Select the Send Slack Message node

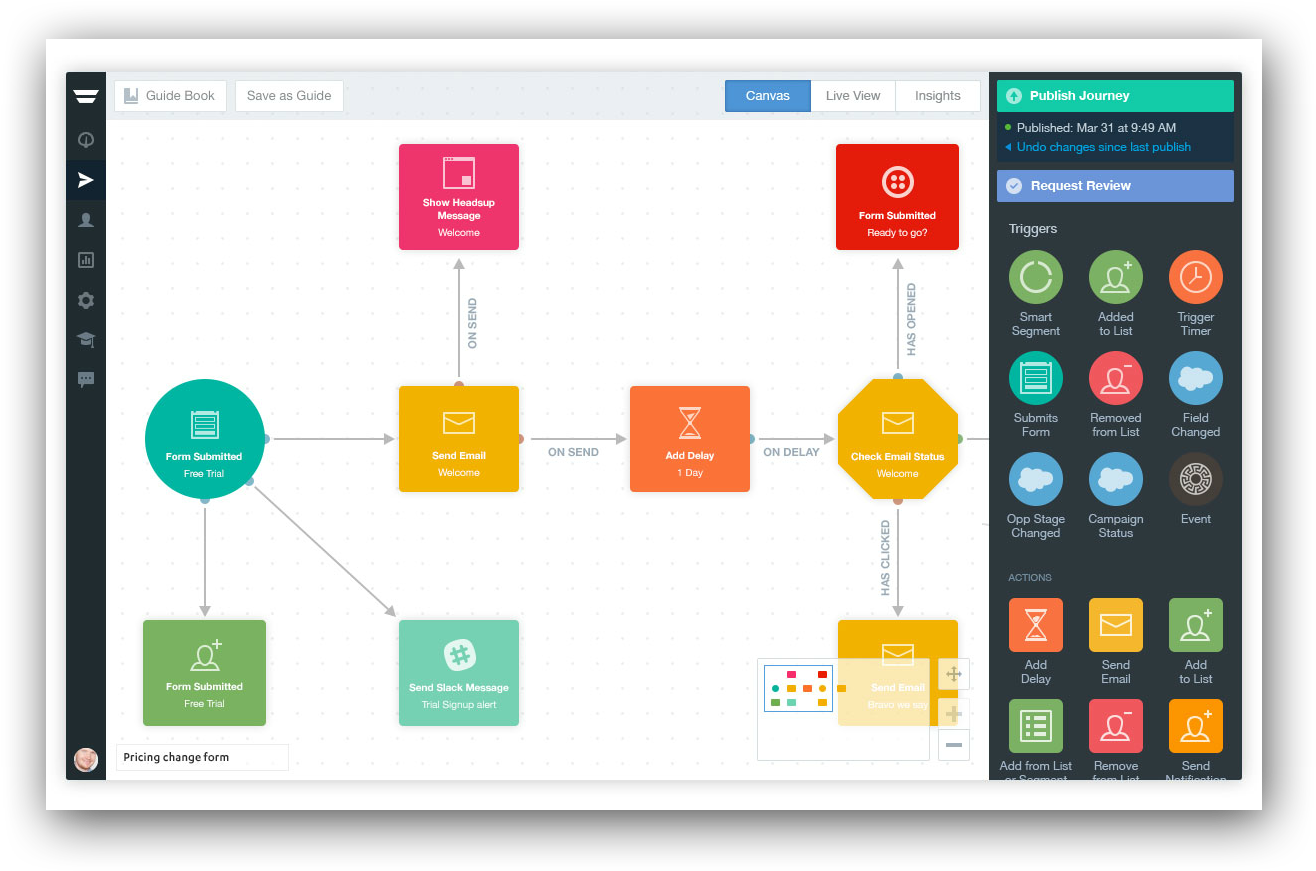point(459,673)
